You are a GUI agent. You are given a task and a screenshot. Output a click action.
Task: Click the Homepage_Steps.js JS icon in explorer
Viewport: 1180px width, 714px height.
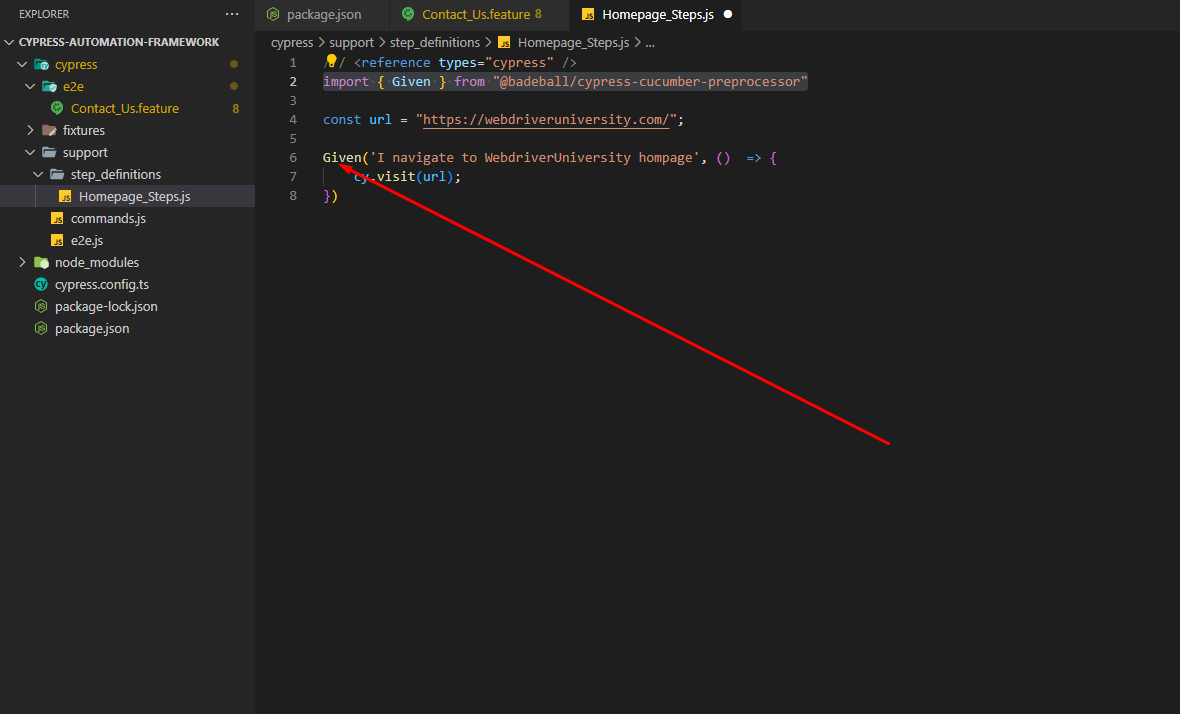click(65, 196)
